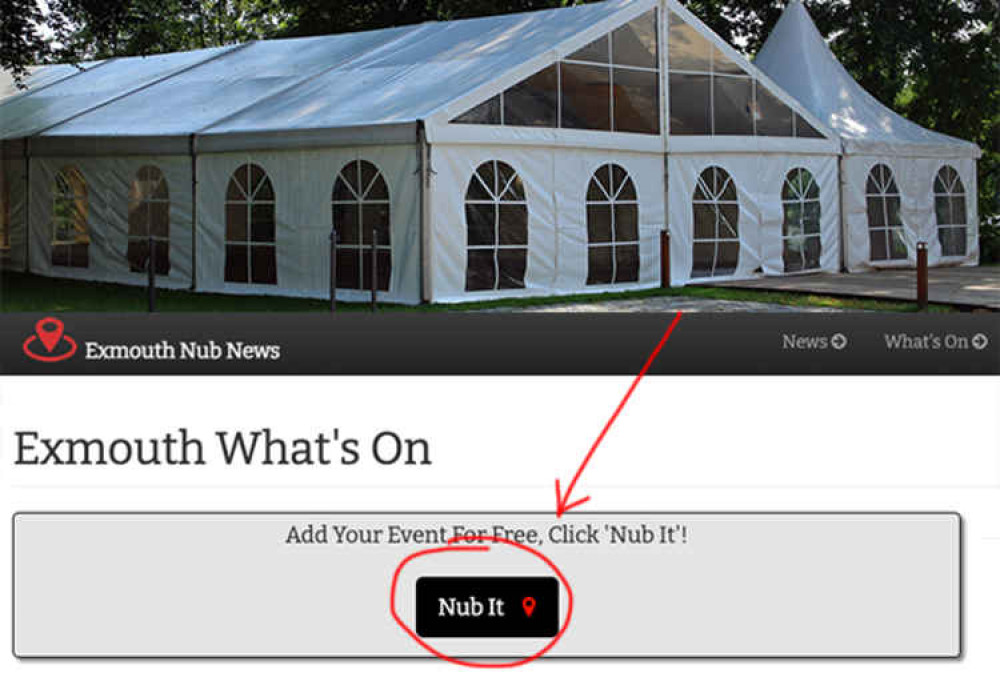
Task: Click the quoted 'Nub It' words in banner text
Action: 645,535
